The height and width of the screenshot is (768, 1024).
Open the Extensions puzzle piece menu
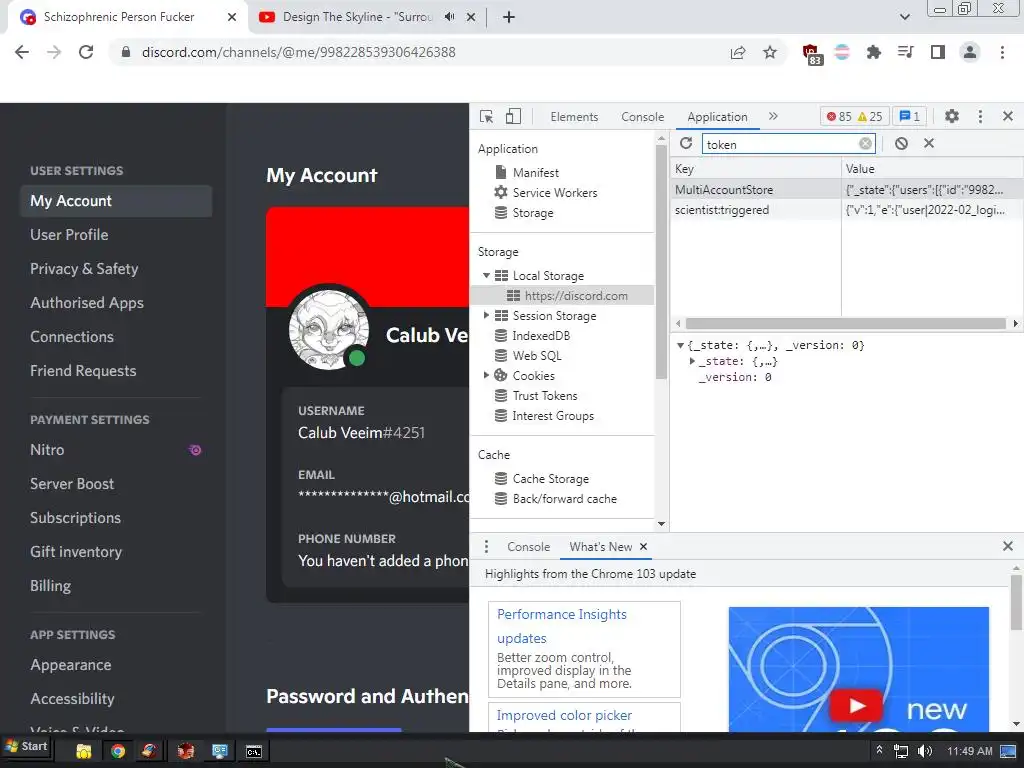click(873, 52)
